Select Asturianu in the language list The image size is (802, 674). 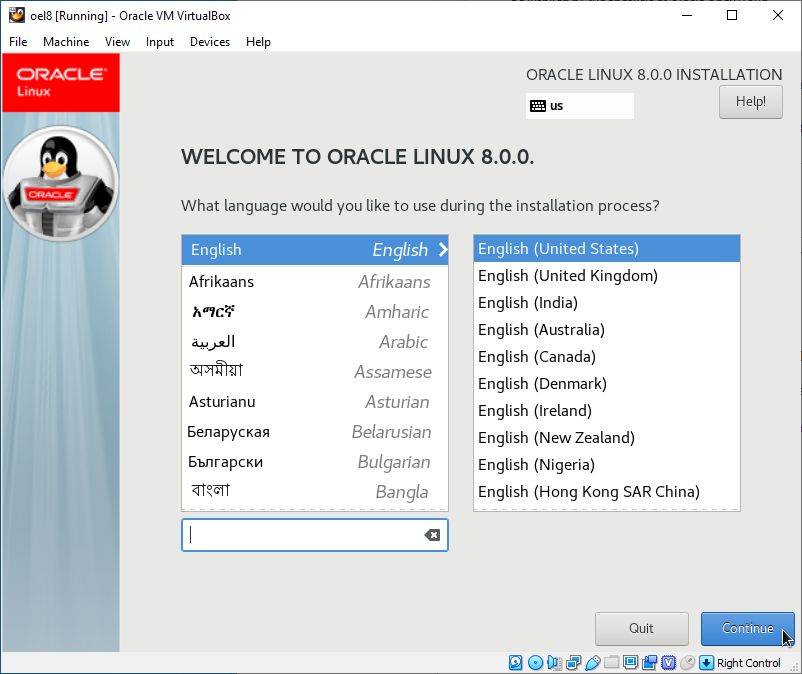(315, 402)
